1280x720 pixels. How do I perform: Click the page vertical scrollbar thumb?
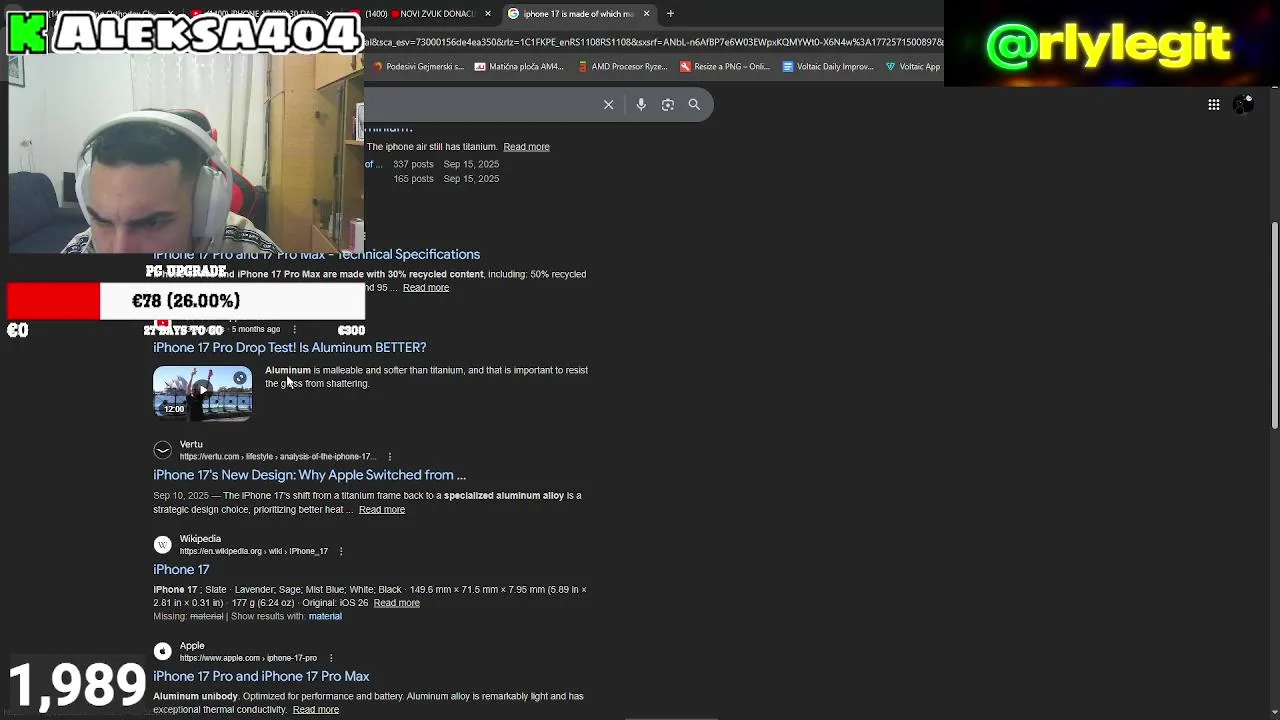point(1275,325)
